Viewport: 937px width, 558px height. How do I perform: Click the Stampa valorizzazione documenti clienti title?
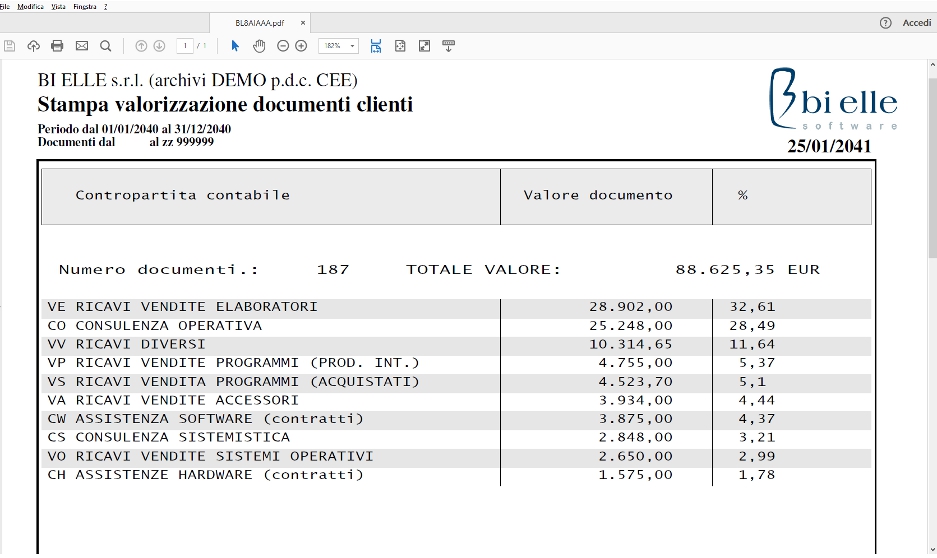[x=225, y=105]
